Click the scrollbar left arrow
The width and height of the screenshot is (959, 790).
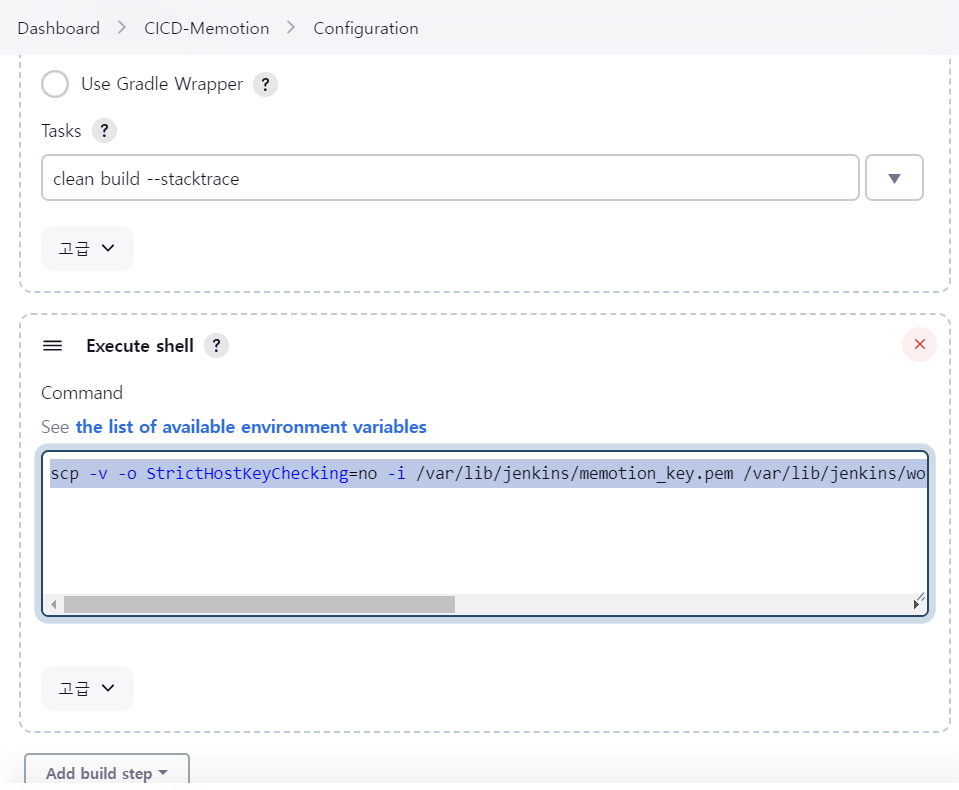click(54, 604)
